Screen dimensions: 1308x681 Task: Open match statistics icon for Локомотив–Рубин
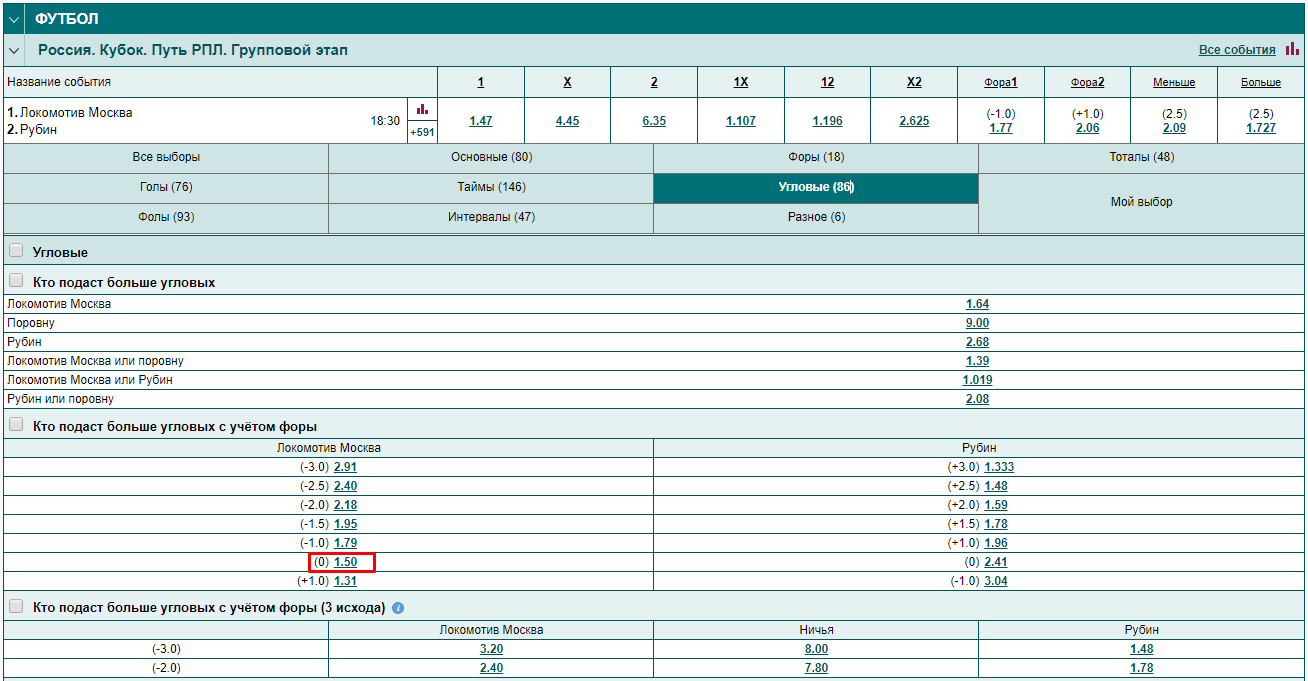click(x=422, y=109)
